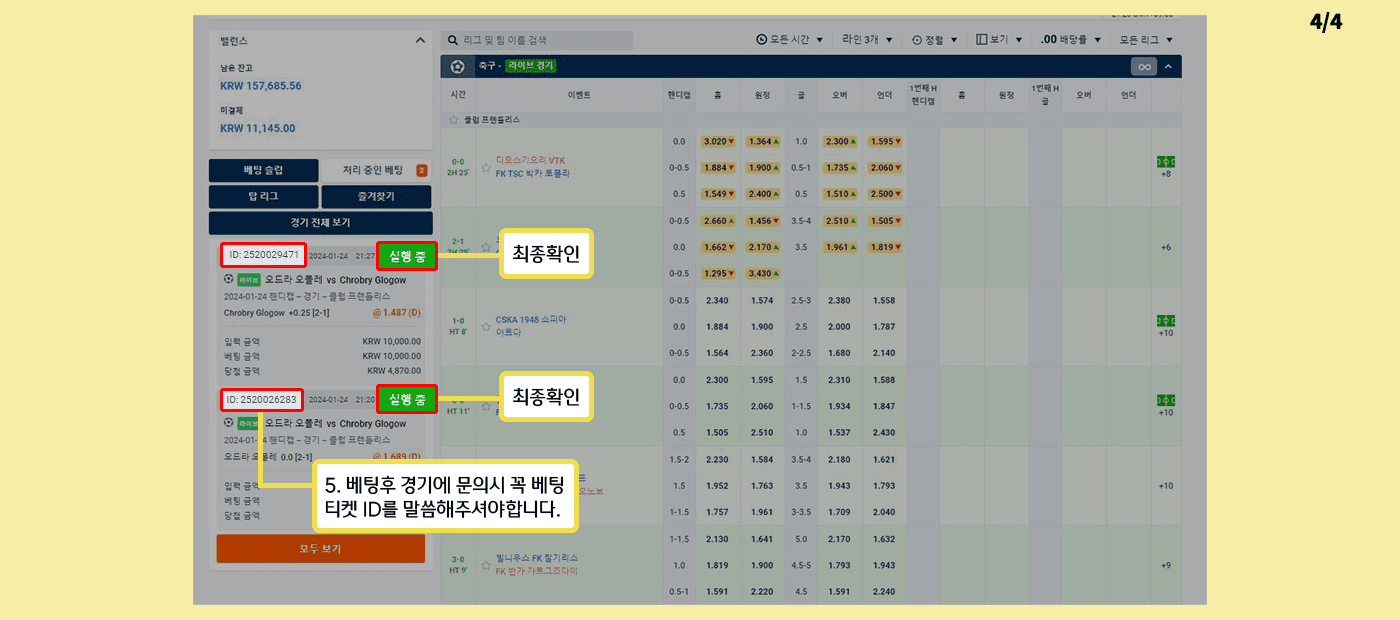Click the search magnifier icon

click(453, 41)
